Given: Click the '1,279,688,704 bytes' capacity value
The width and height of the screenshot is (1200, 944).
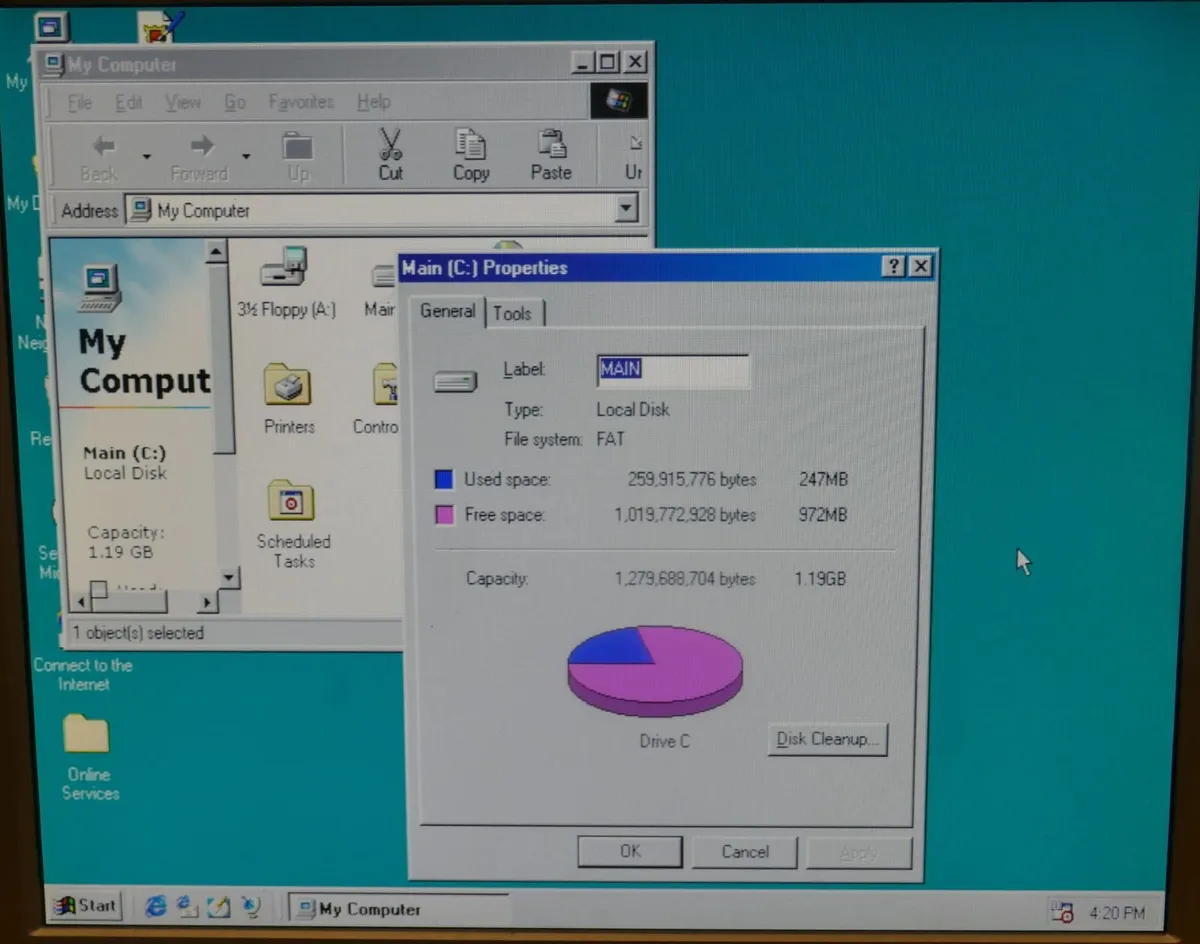Looking at the screenshot, I should coord(685,578).
